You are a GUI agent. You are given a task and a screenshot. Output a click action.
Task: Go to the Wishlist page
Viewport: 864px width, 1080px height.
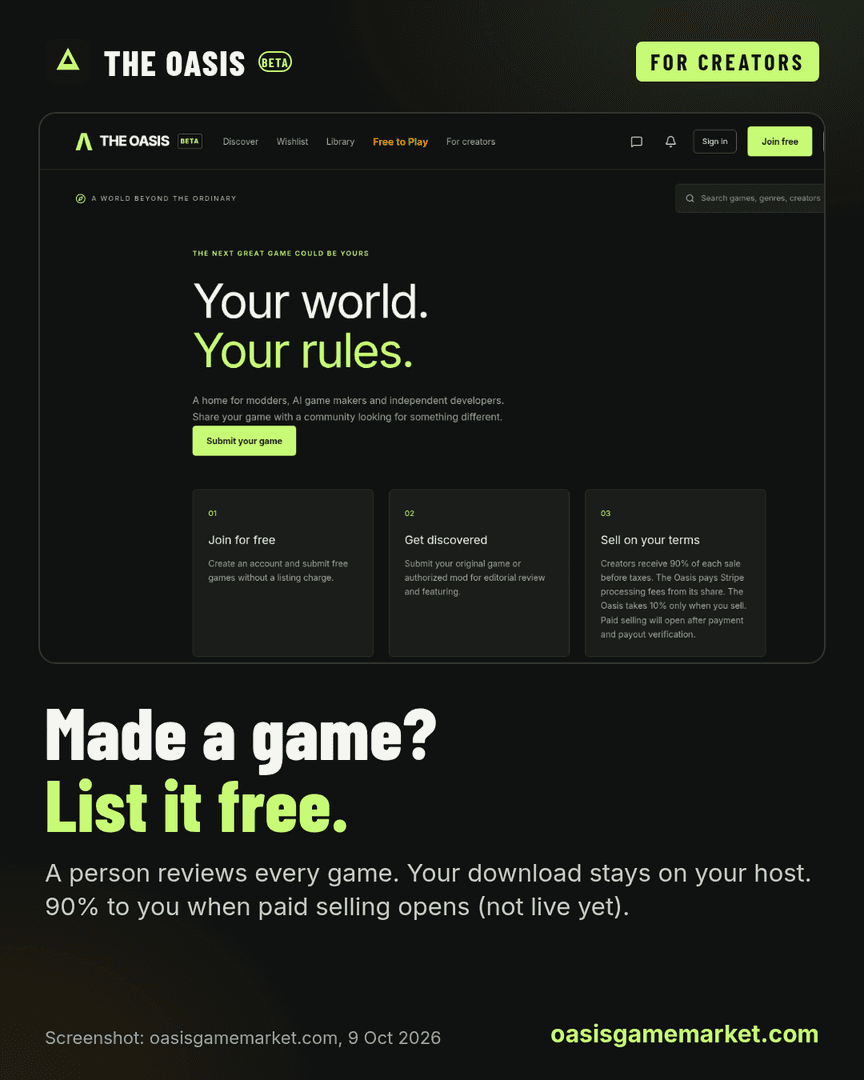coord(292,142)
